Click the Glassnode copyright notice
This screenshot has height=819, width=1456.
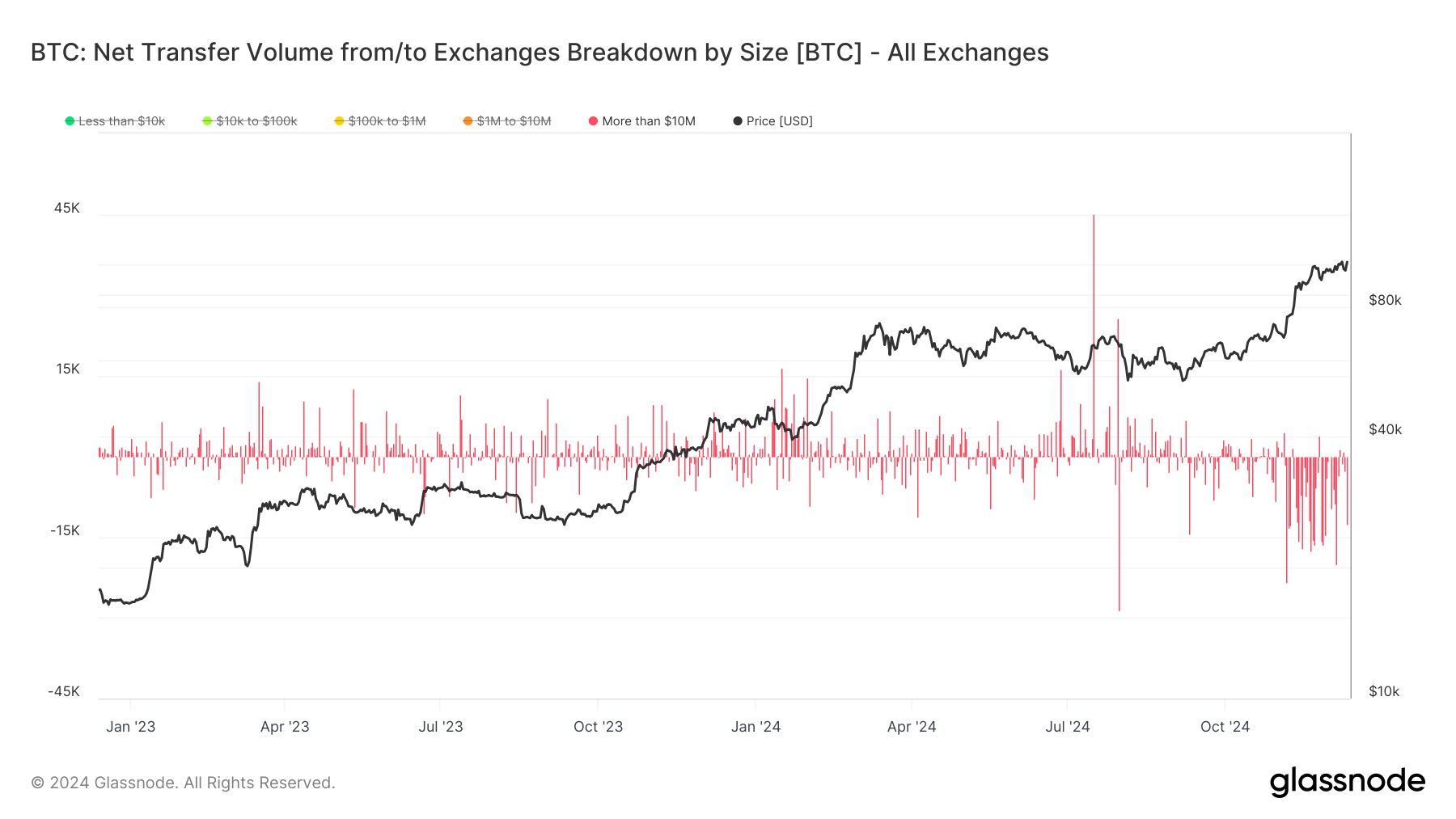click(x=183, y=783)
